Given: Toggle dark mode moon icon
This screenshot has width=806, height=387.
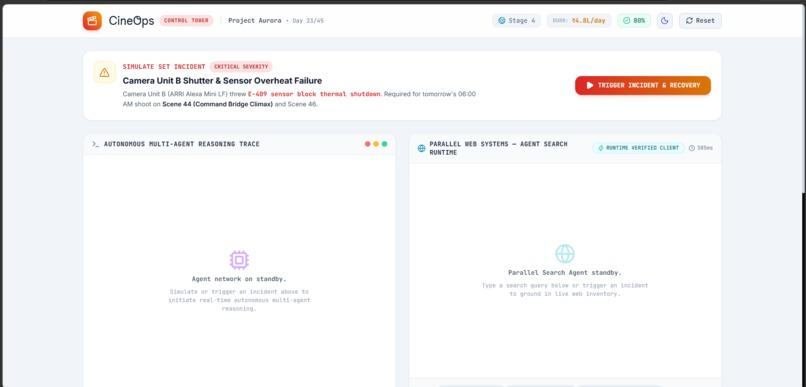Looking at the screenshot, I should 665,21.
